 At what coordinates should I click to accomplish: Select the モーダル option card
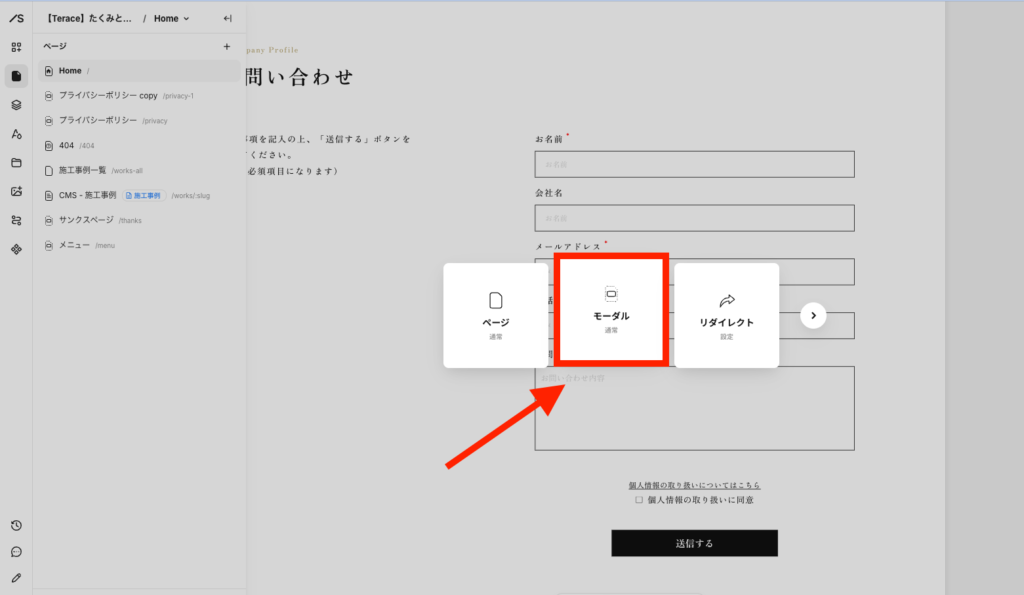611,308
